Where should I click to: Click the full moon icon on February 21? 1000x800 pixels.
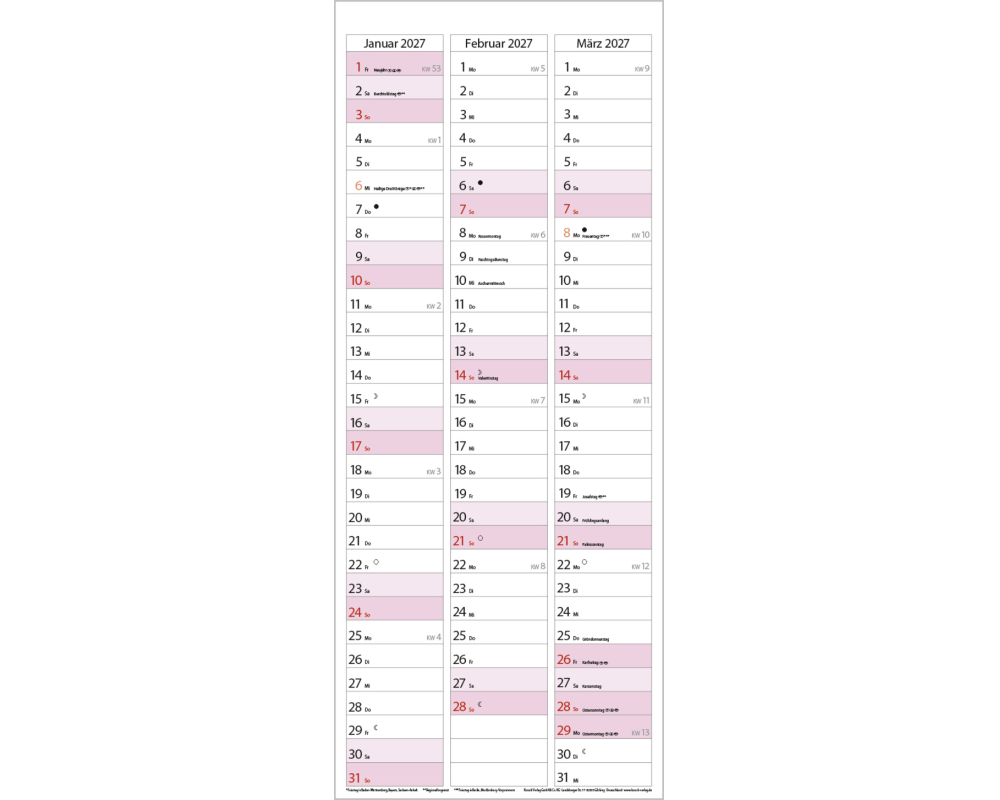(x=481, y=538)
